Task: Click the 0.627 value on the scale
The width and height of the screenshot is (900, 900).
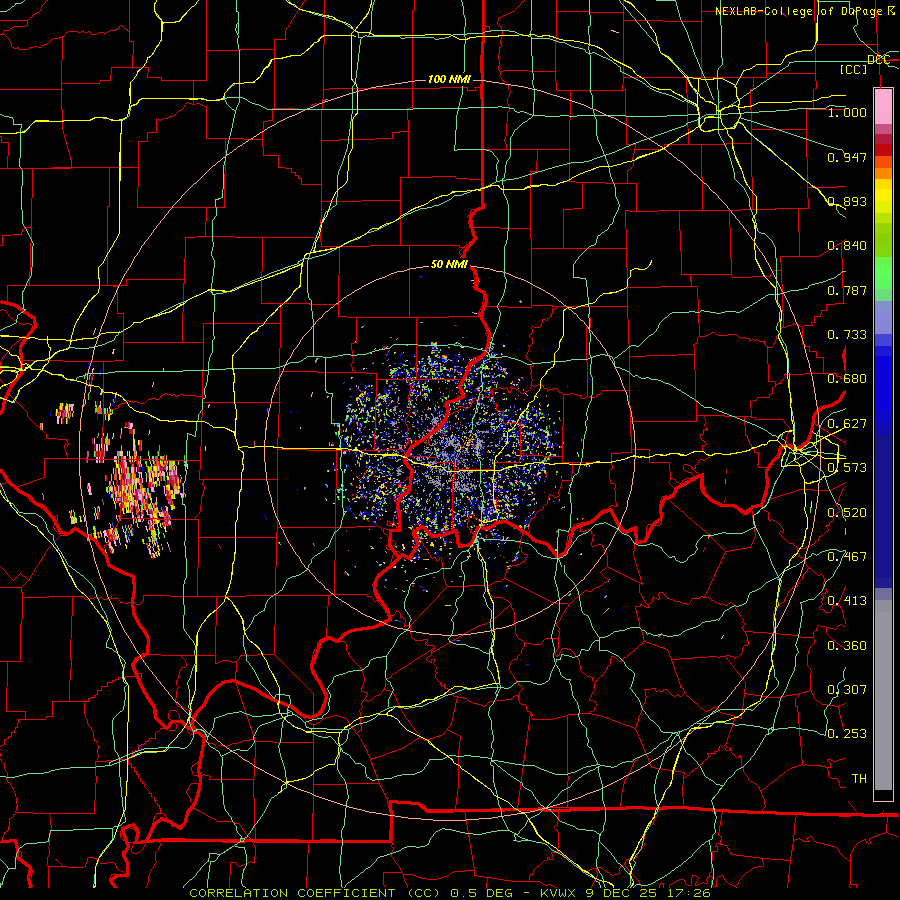Action: 847,424
